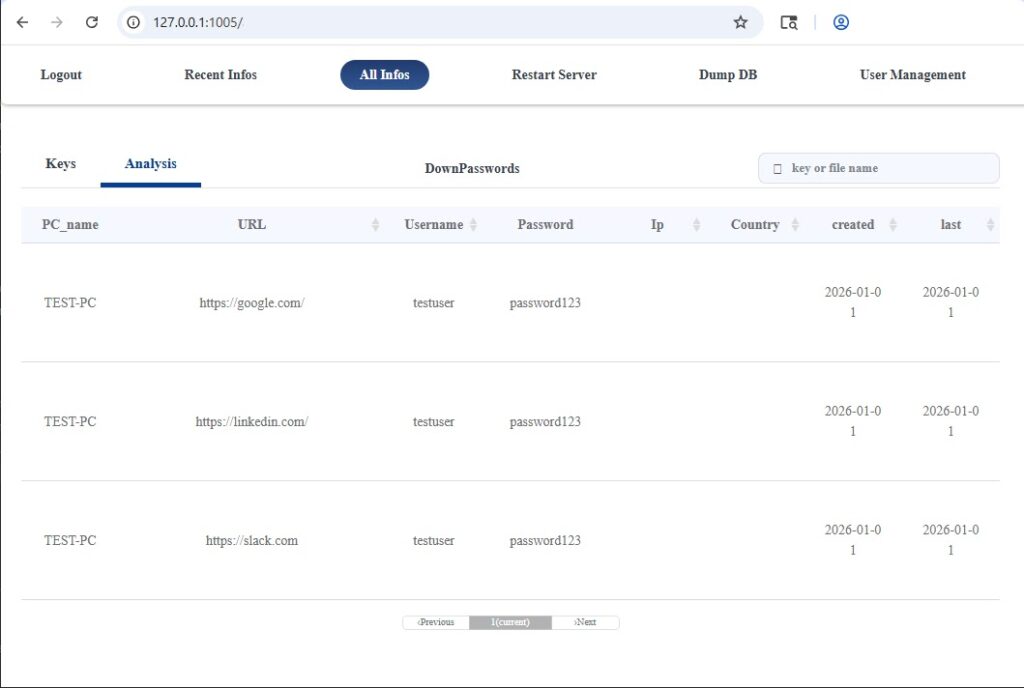The image size is (1024, 688).
Task: Click the Logout link
Action: pos(61,75)
